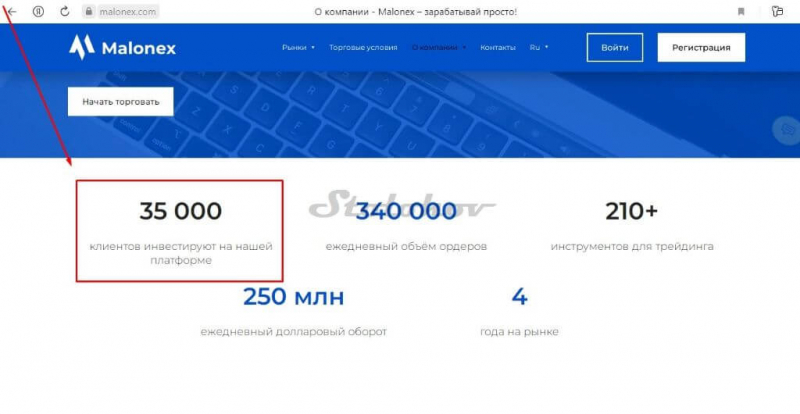
Task: Click the browser back arrow
Action: click(x=12, y=11)
